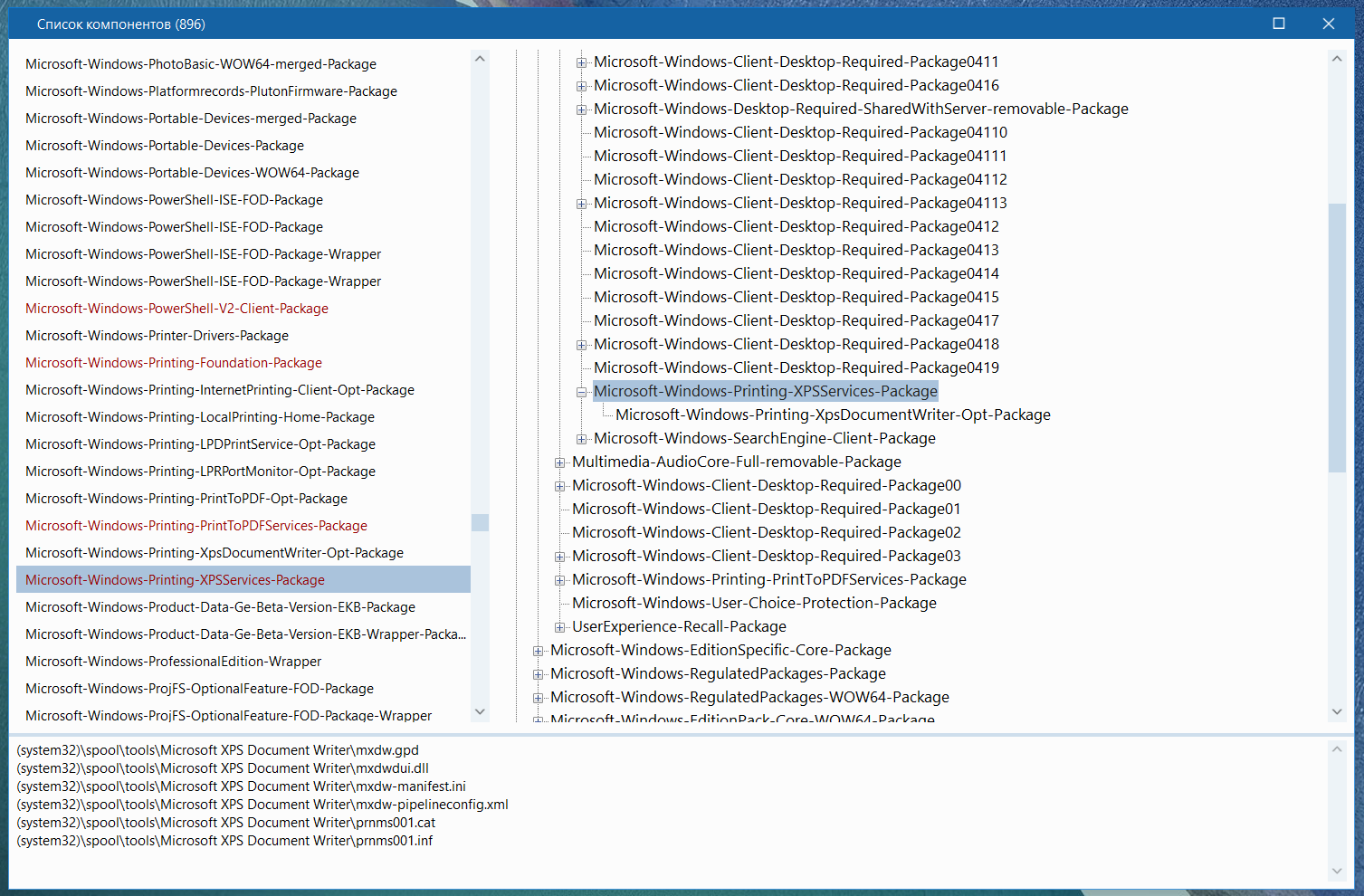The image size is (1364, 896).
Task: Expand the Microsoft-Windows-EditionSpecific-Core-Package node
Action: point(539,651)
